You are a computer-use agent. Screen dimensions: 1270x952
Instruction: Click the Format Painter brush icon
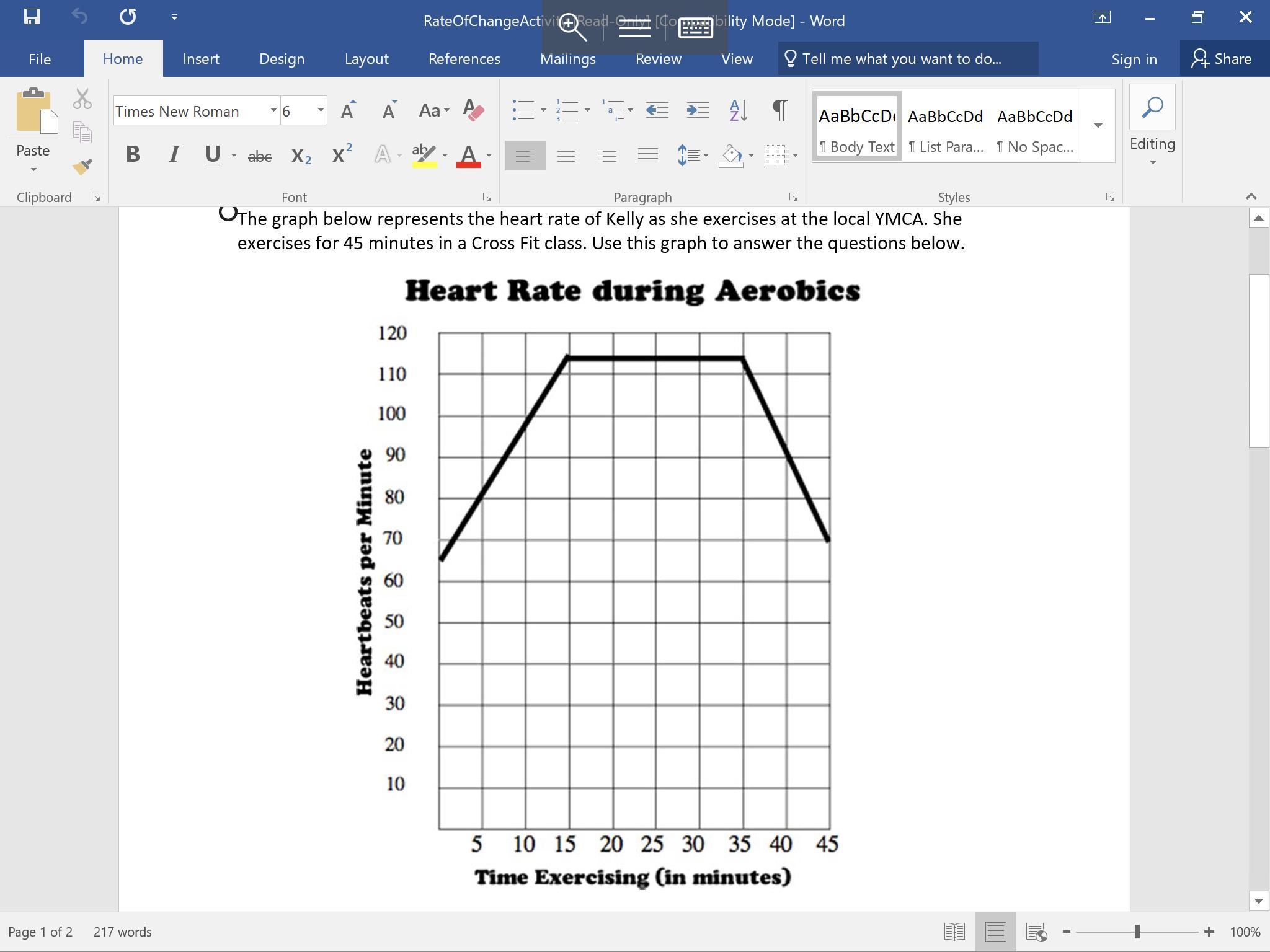pos(82,167)
